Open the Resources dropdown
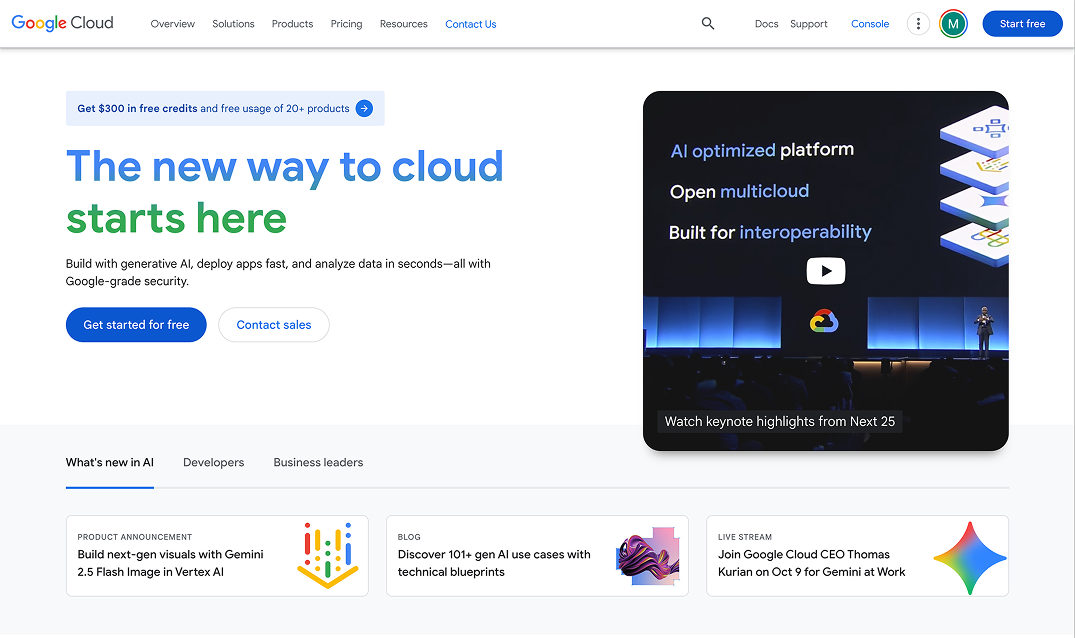This screenshot has width=1075, height=638. tap(403, 23)
